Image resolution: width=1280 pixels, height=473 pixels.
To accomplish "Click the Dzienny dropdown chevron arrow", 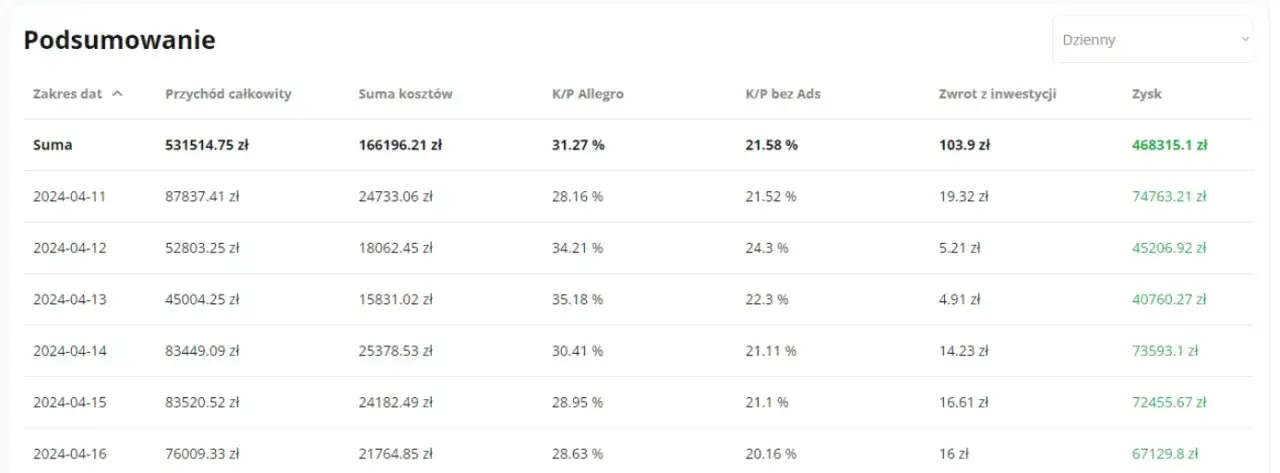I will 1244,40.
